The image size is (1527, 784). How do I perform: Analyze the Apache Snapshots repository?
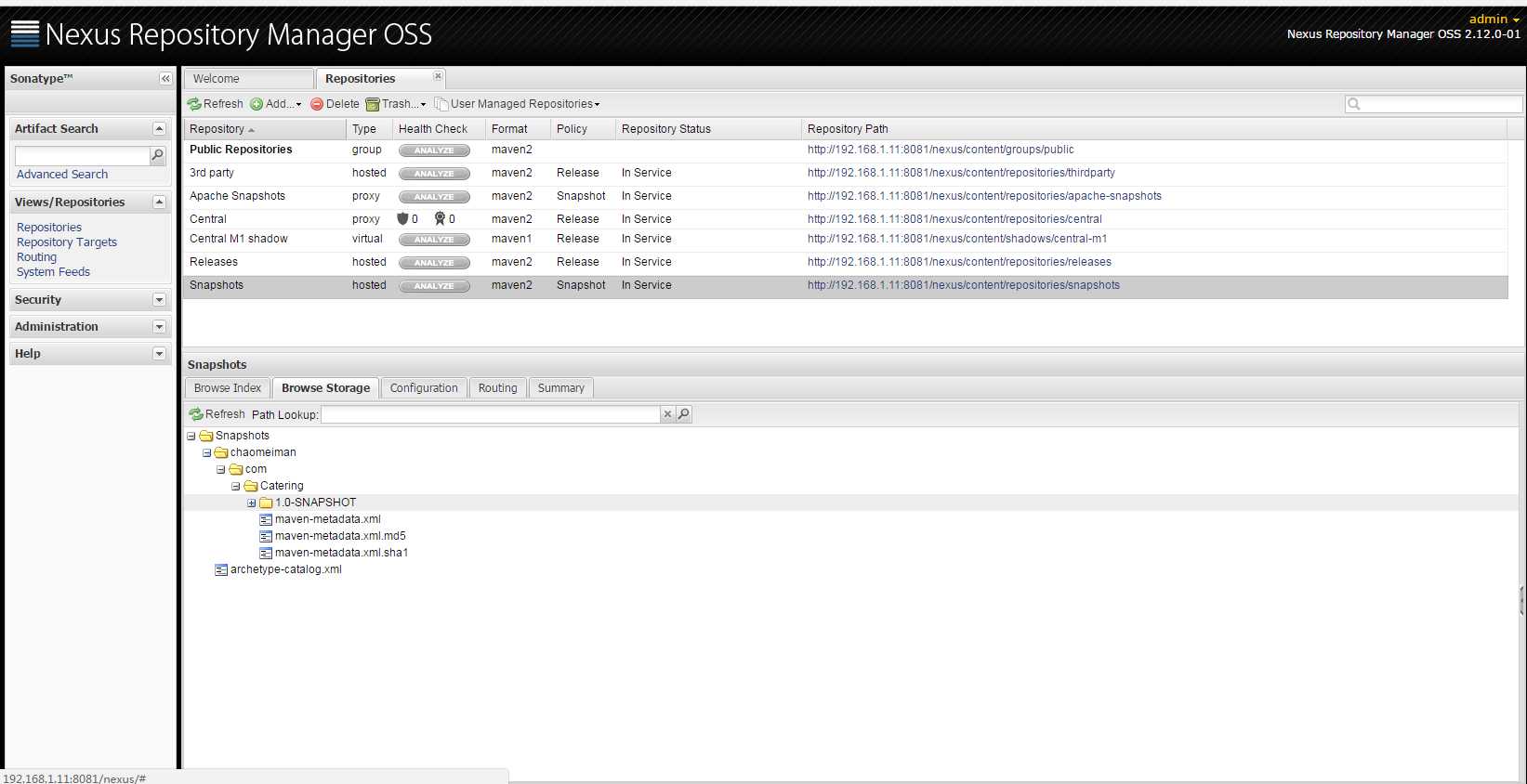coord(434,197)
